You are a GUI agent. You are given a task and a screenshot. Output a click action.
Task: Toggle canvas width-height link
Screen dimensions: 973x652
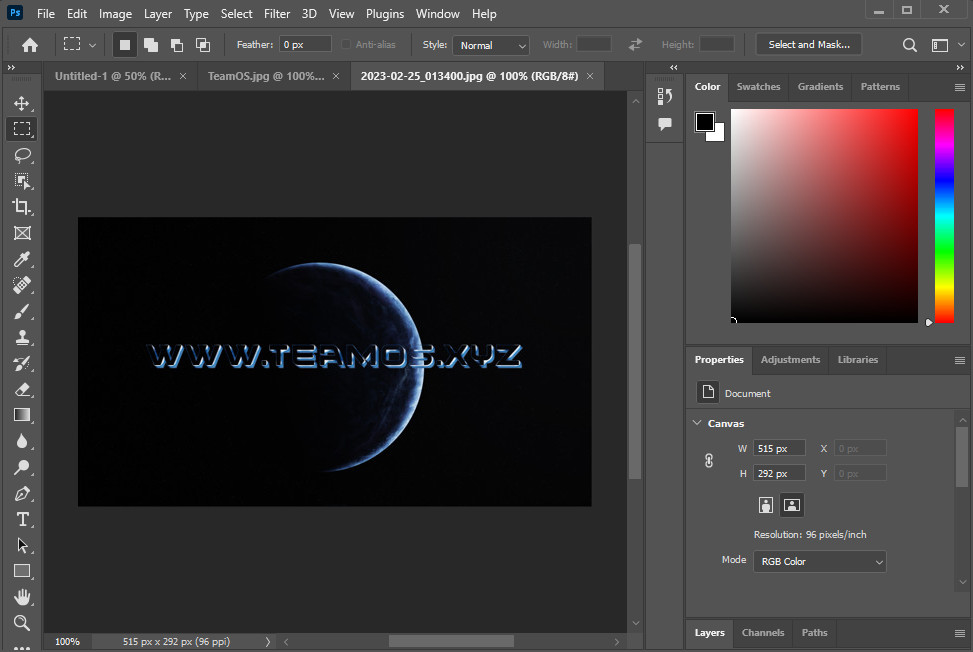709,460
